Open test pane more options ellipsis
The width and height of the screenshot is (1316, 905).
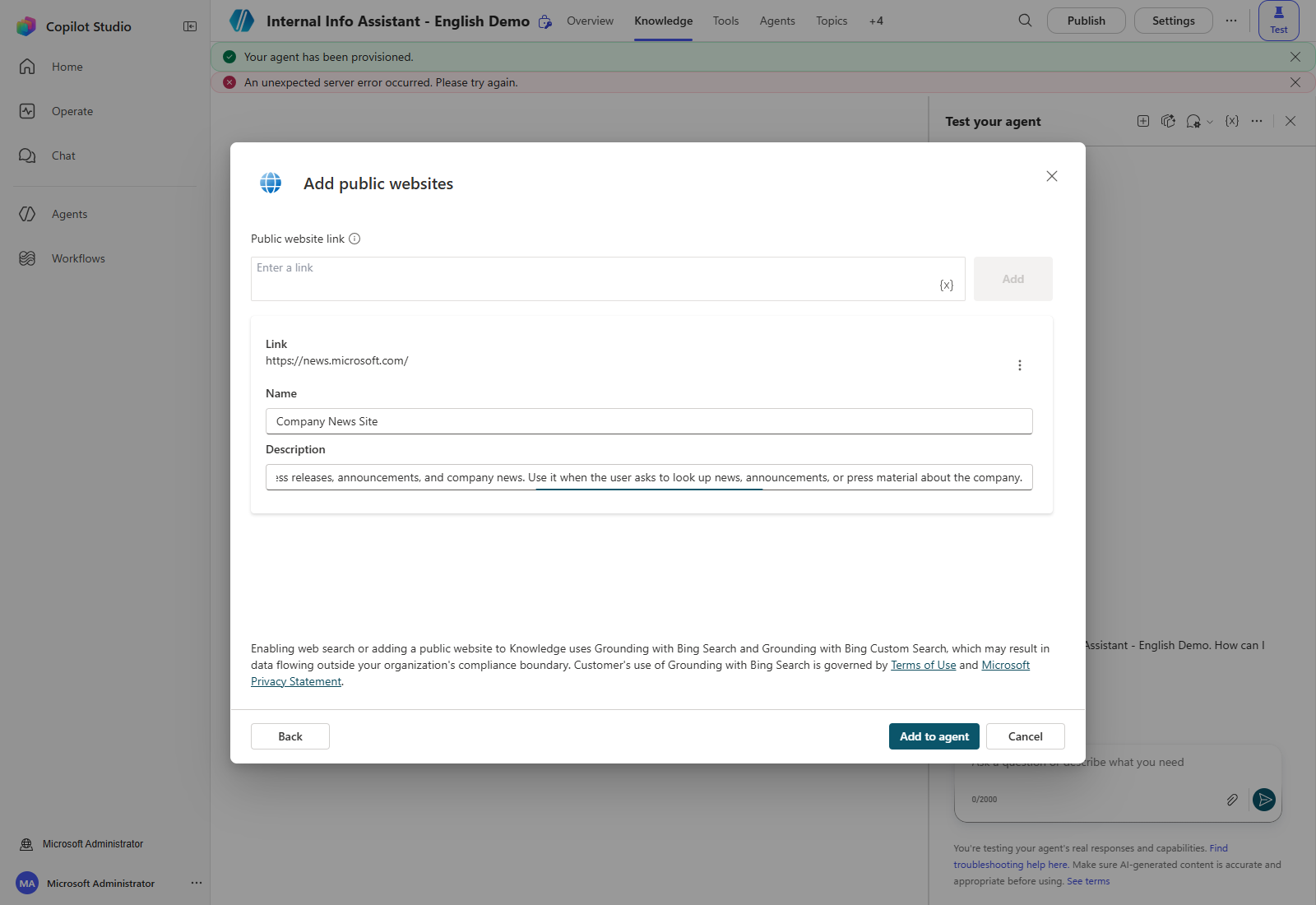(x=1257, y=121)
